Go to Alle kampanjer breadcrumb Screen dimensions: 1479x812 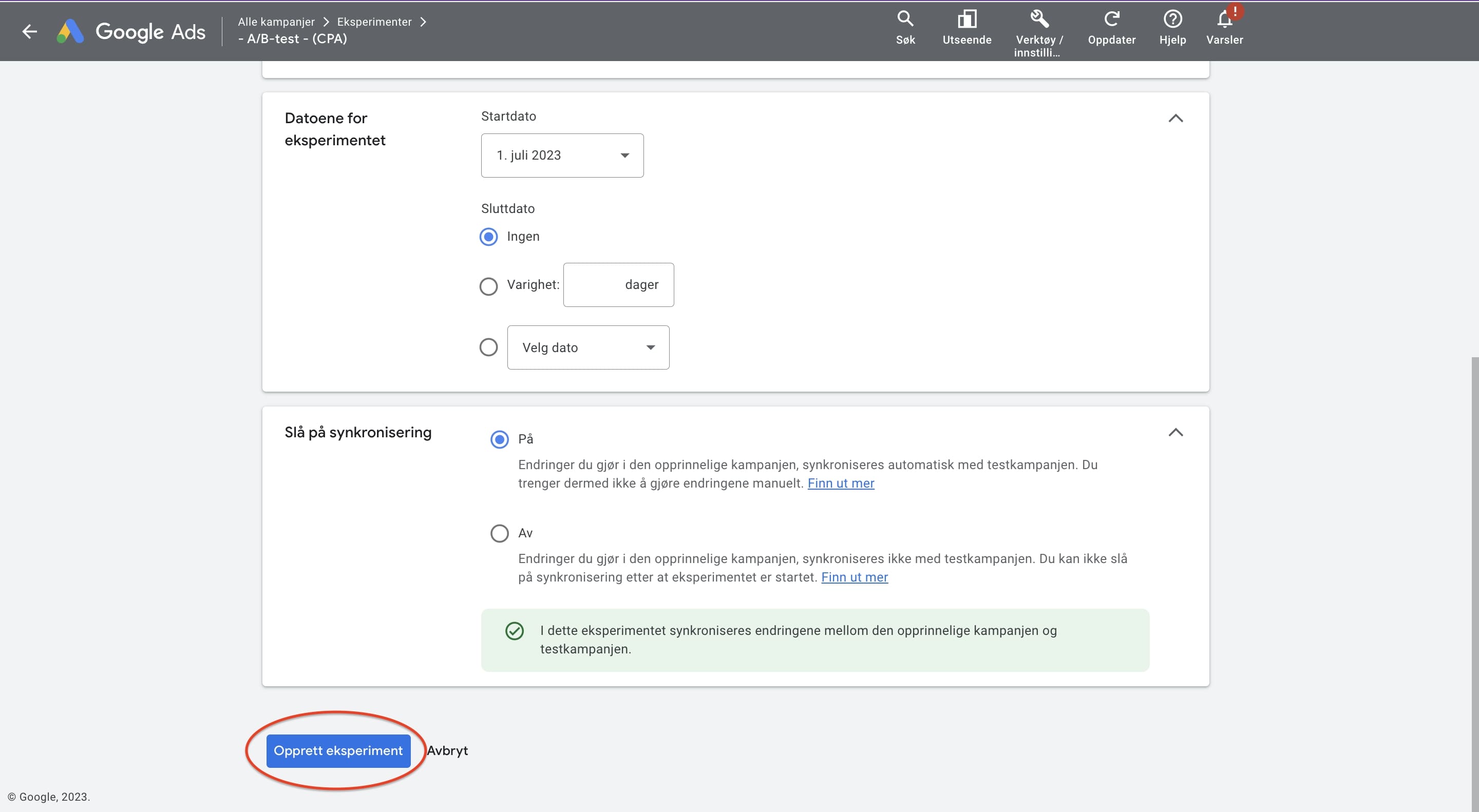point(276,22)
